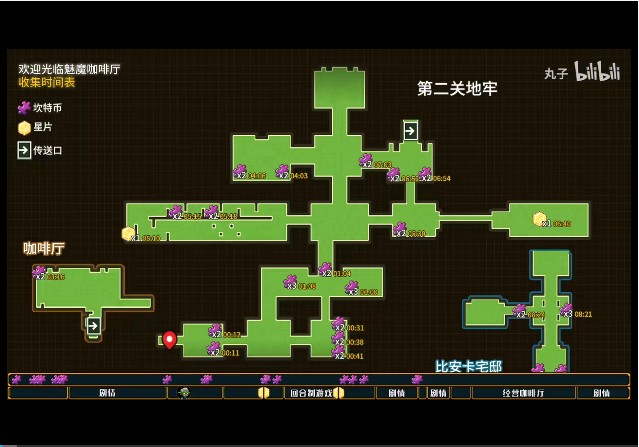The height and width of the screenshot is (447, 639).
Task: Click the 星片 legend label
Action: point(43,127)
